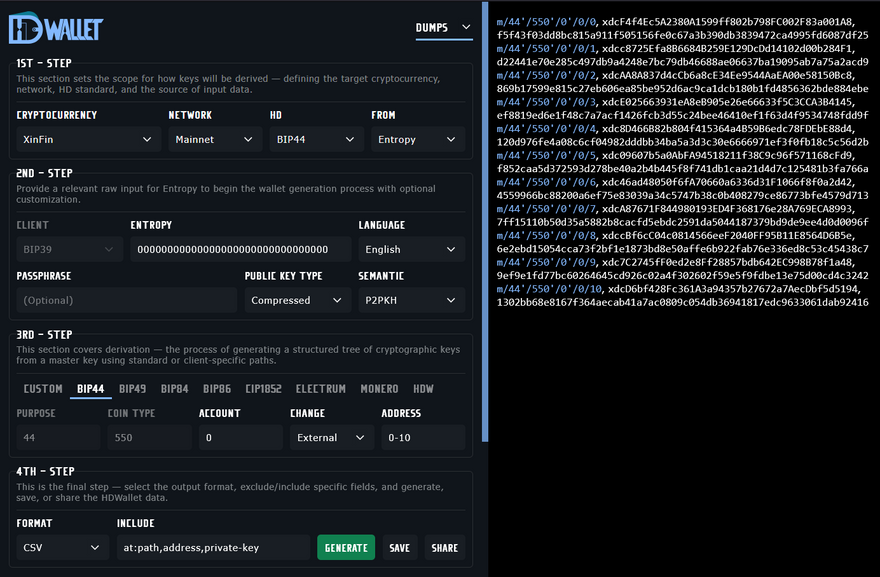Open the Network Mainnet dropdown

[214, 140]
